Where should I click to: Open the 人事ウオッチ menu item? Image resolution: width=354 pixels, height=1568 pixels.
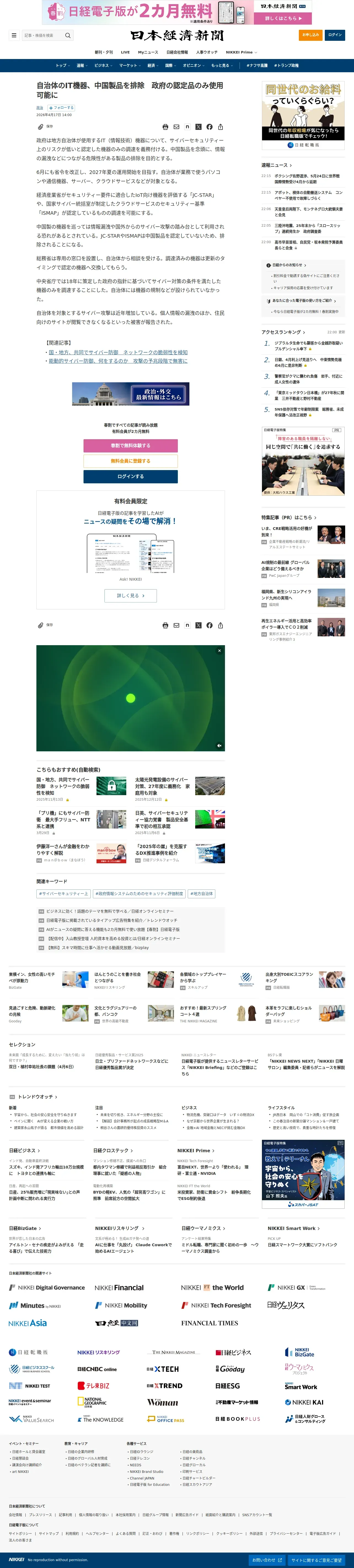click(x=207, y=52)
